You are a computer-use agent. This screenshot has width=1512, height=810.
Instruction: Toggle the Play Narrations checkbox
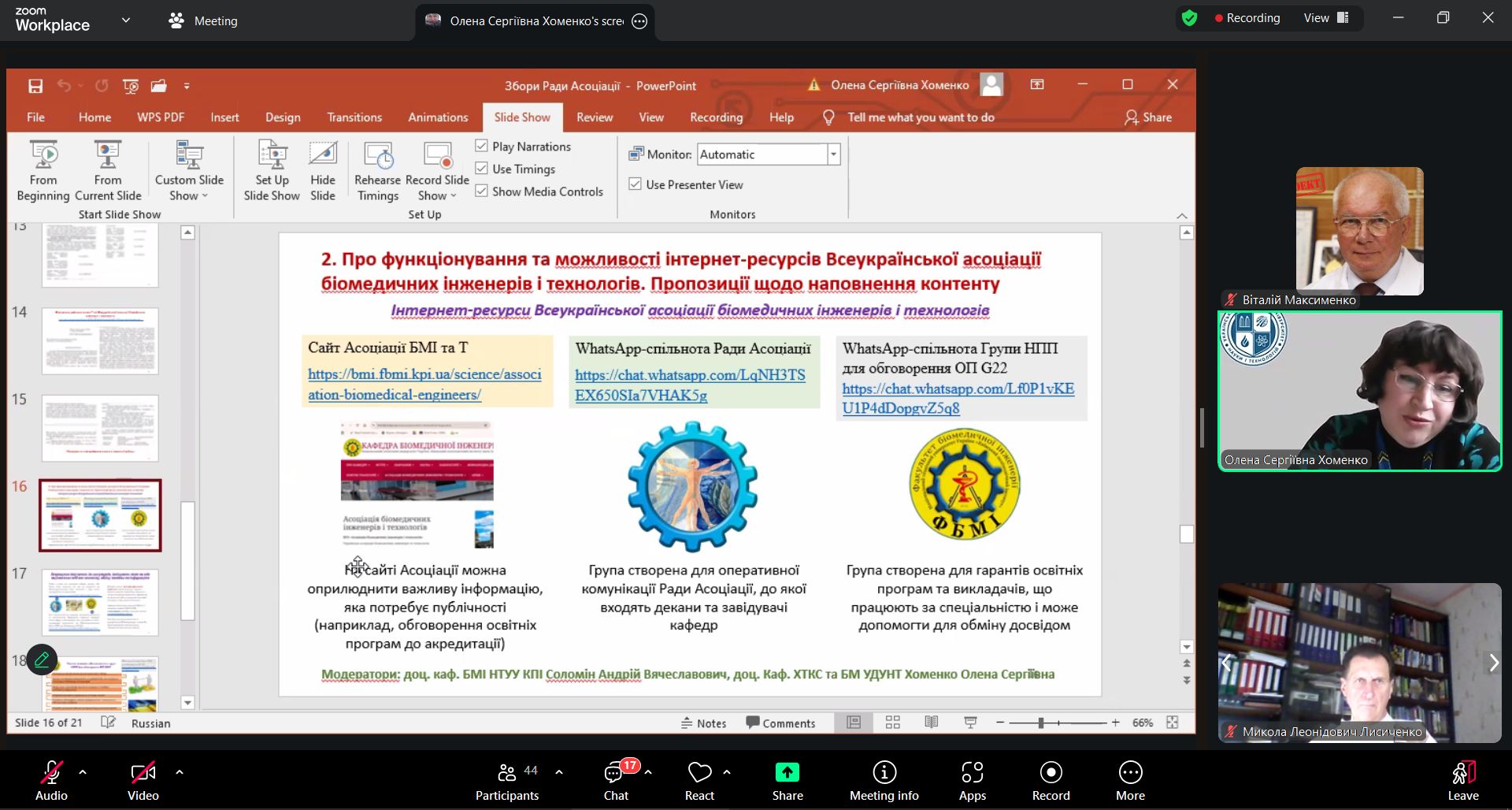(482, 147)
